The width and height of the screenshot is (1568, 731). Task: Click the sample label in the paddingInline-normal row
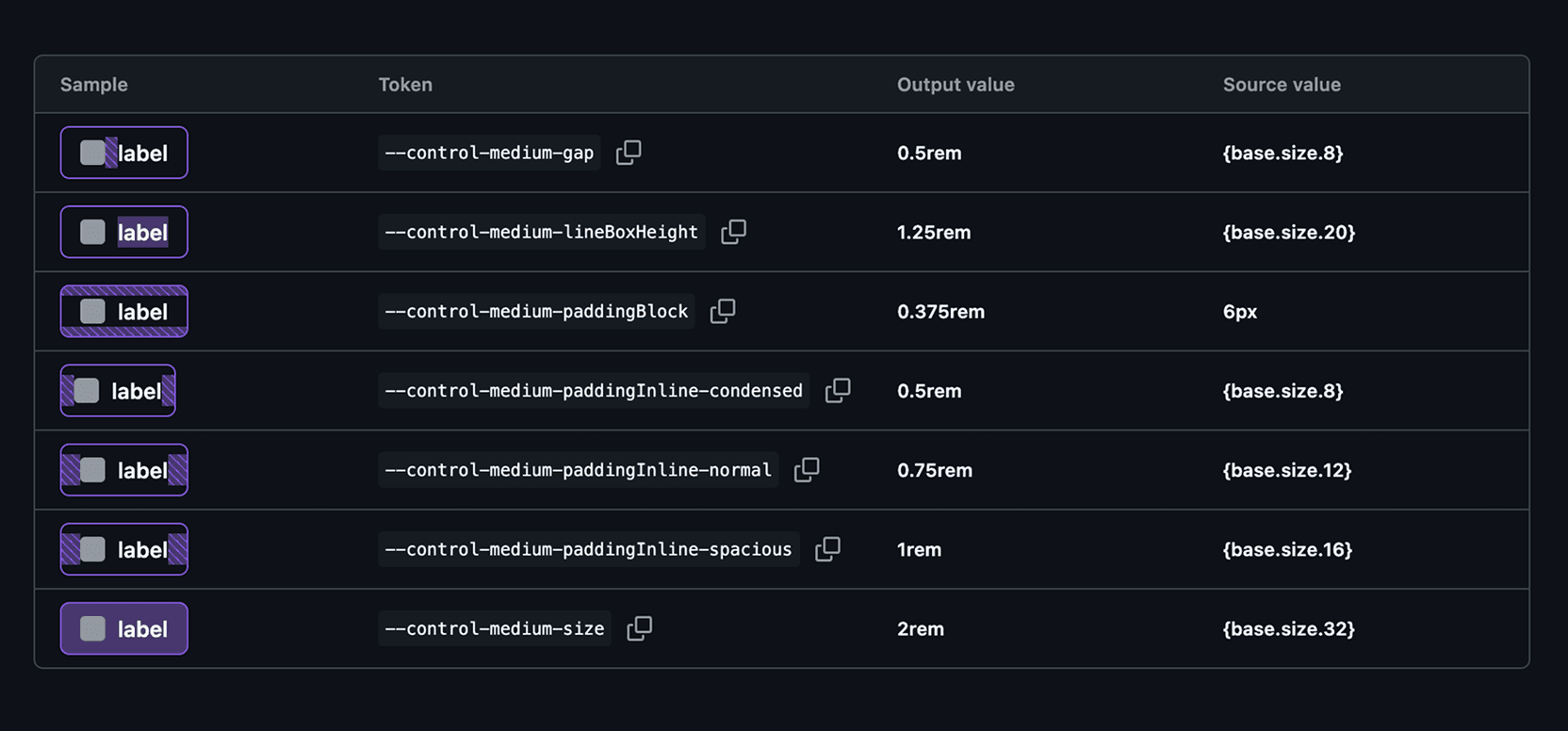click(x=124, y=469)
